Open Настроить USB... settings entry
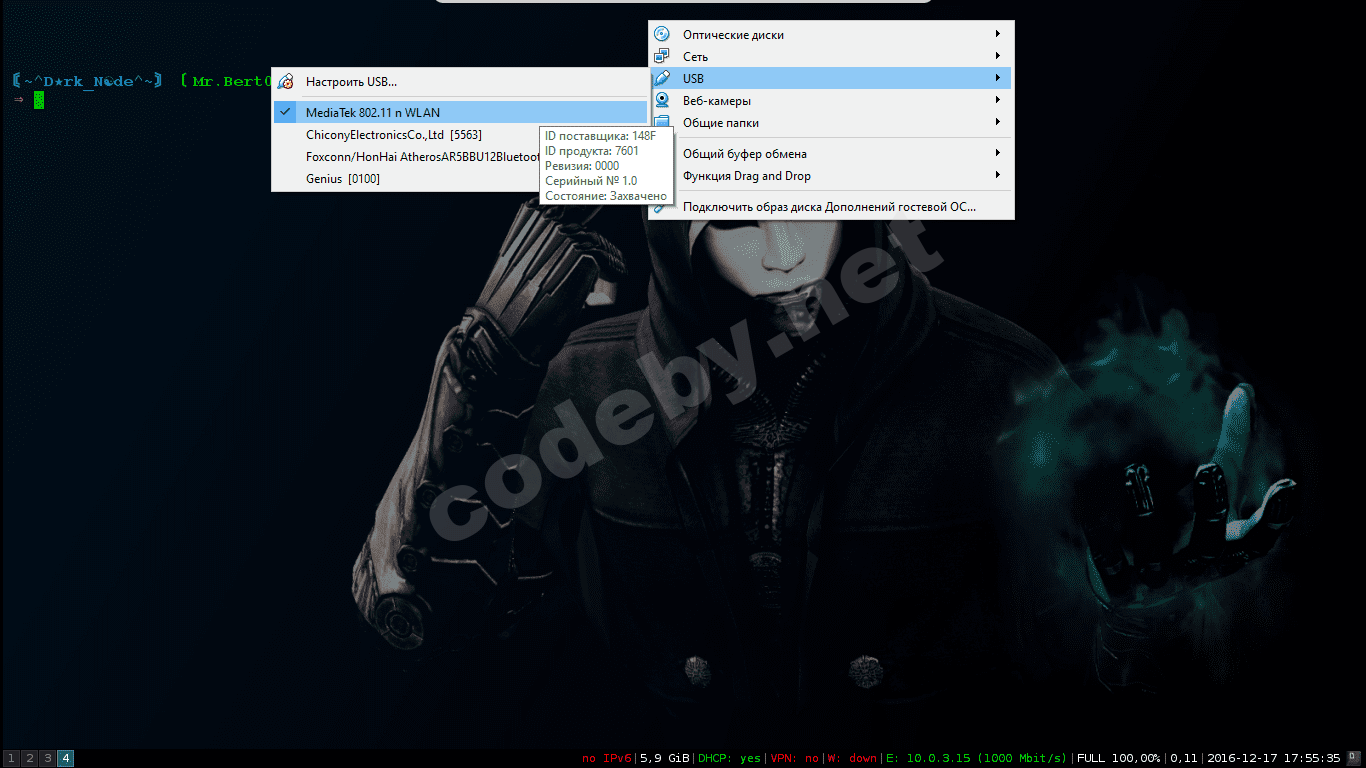The width and height of the screenshot is (1366, 768). pos(460,82)
